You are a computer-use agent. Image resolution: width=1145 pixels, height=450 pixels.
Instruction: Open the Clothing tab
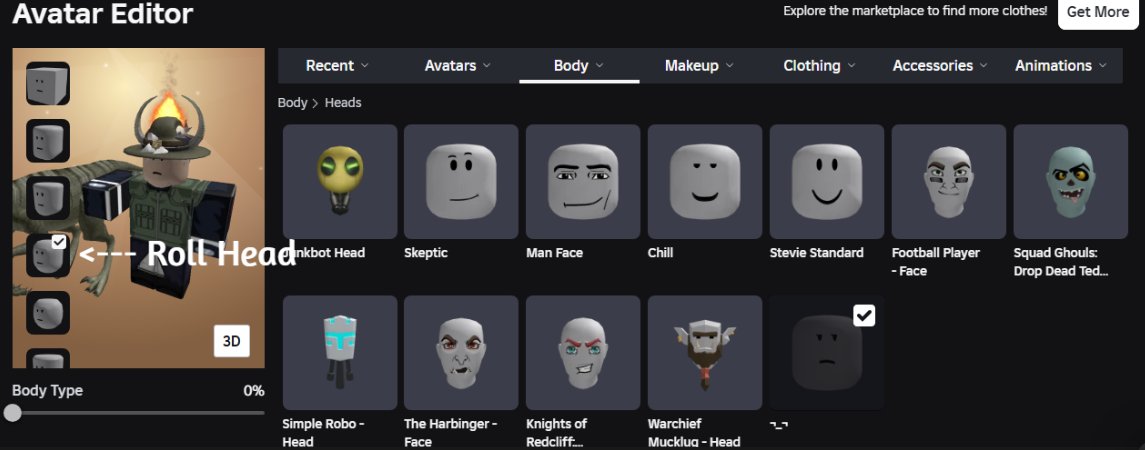820,66
